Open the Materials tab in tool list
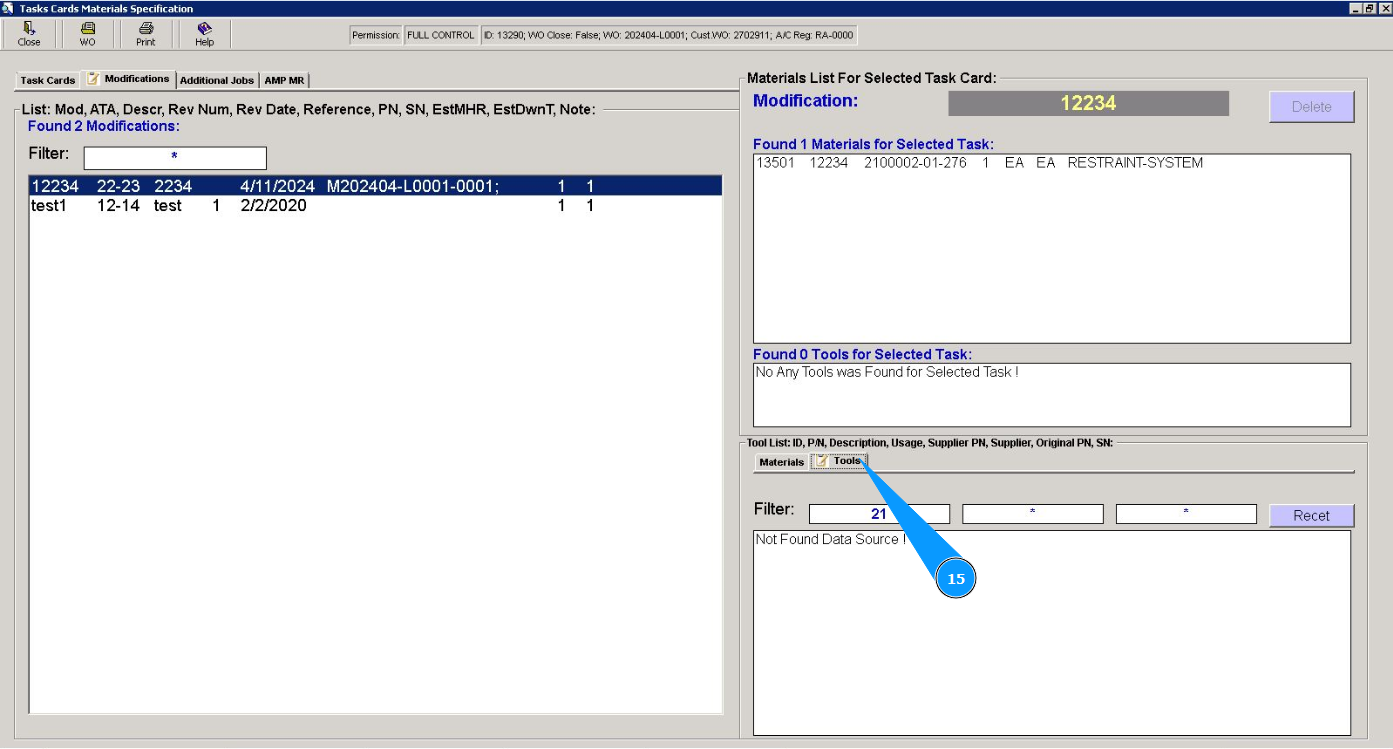This screenshot has height=749, width=1393. click(781, 462)
